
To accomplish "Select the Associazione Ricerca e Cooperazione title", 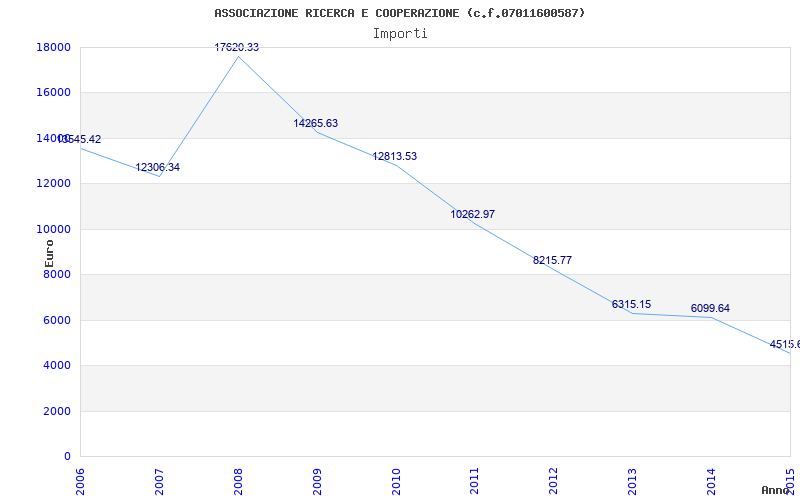I will tap(400, 13).
